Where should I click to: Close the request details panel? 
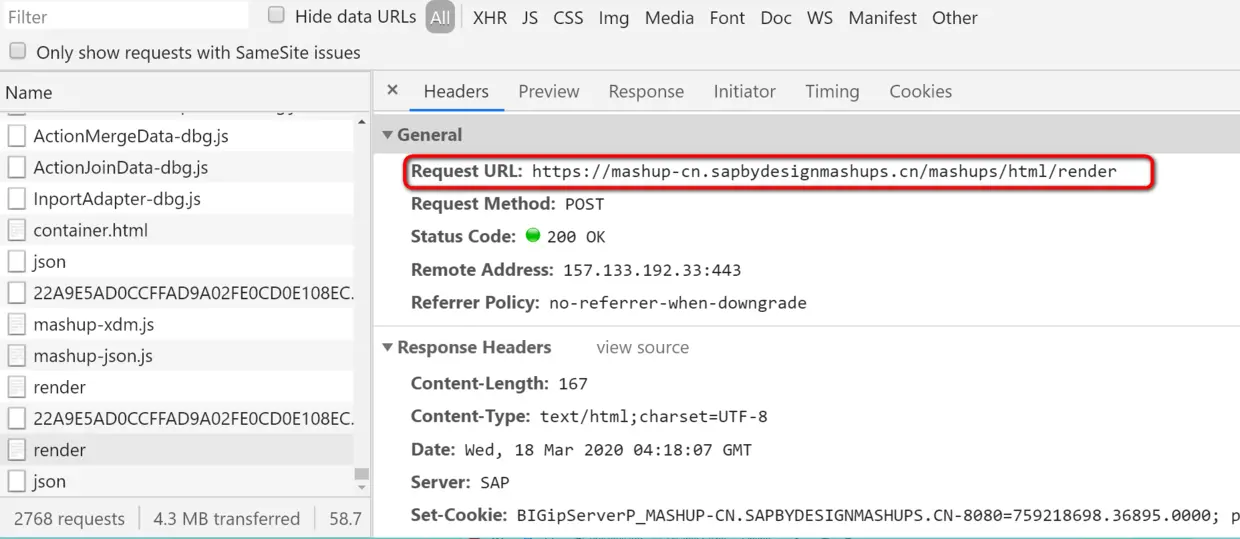click(x=392, y=90)
